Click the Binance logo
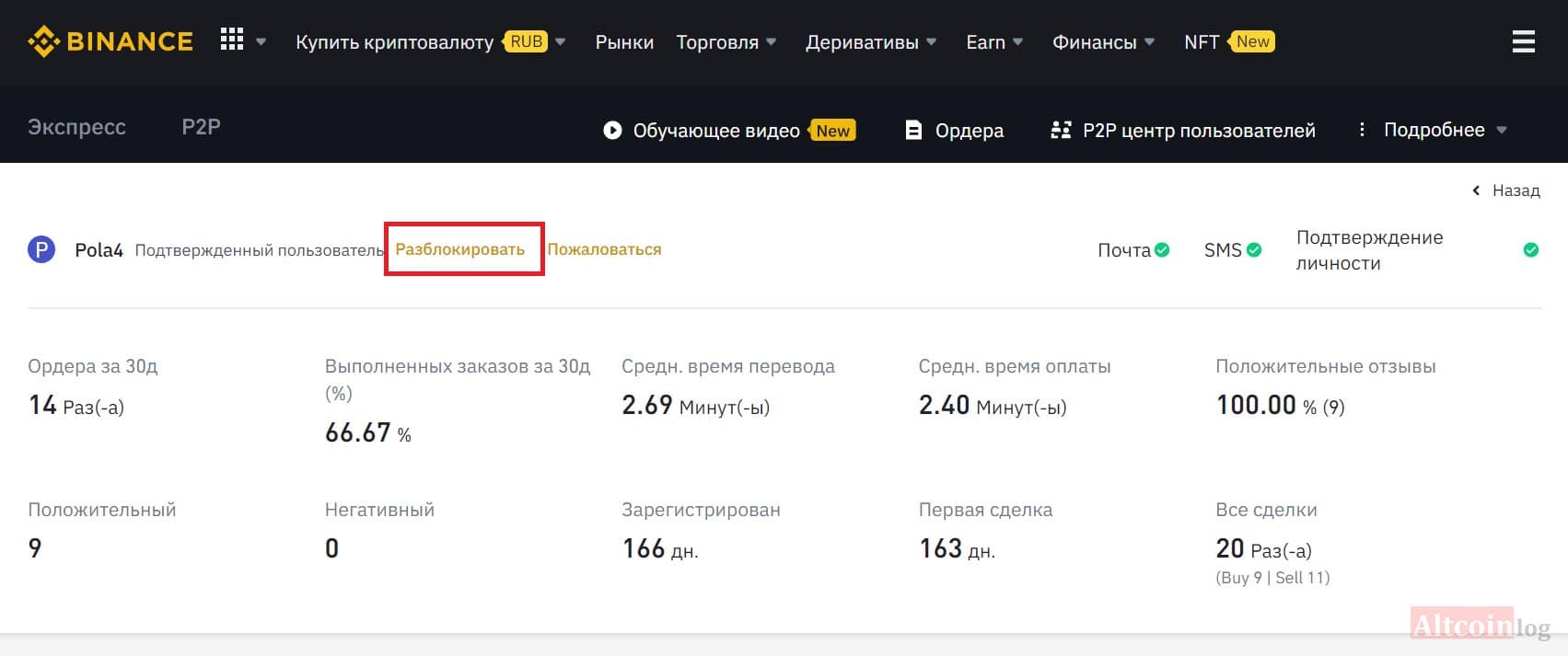This screenshot has width=1568, height=656. 110,41
